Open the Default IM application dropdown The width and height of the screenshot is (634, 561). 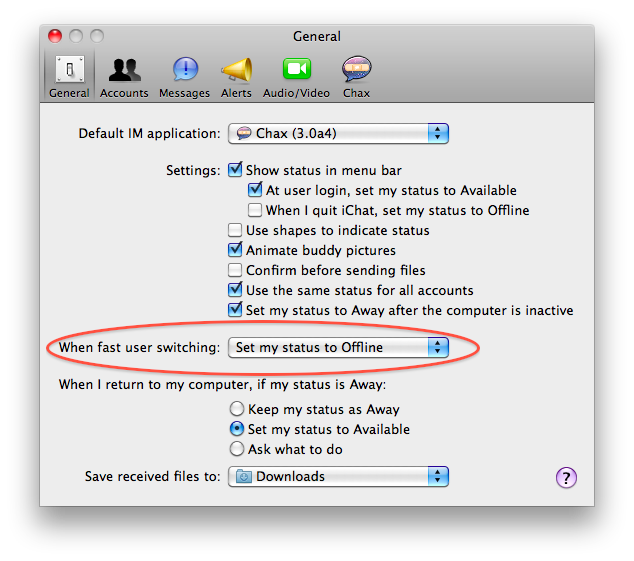pos(338,133)
